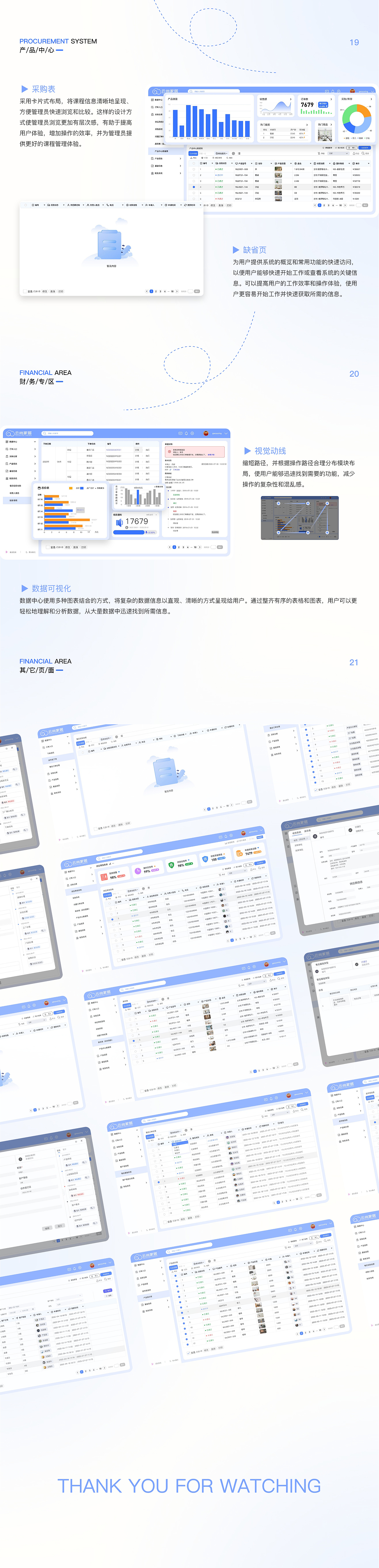This screenshot has height=1568, width=379.
Task: Click the 数据中心 sidebar icon in the financial dashboard
Action: [7, 442]
